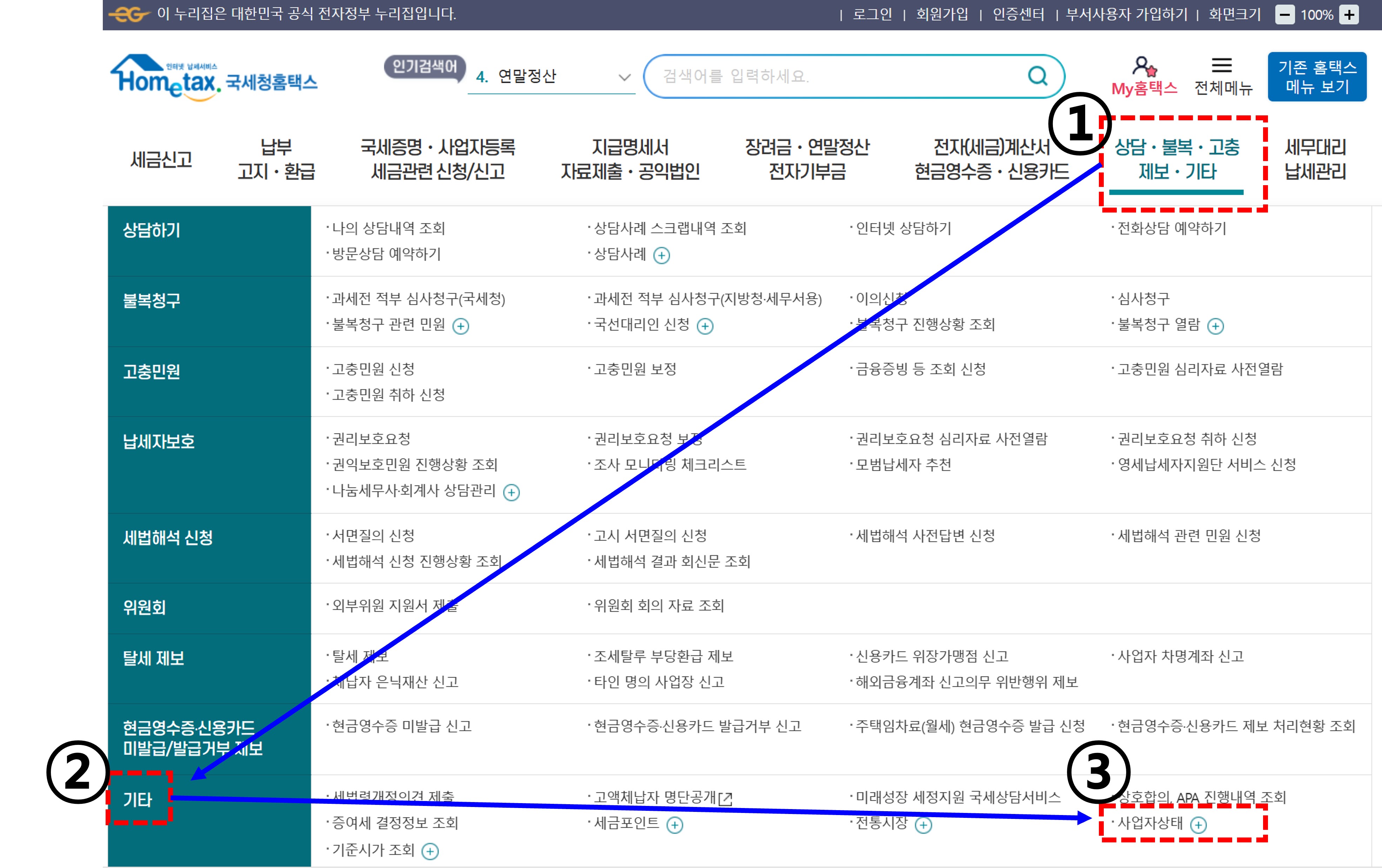Open the 전체메뉴 hamburger icon
The width and height of the screenshot is (1382, 868).
pyautogui.click(x=1222, y=65)
